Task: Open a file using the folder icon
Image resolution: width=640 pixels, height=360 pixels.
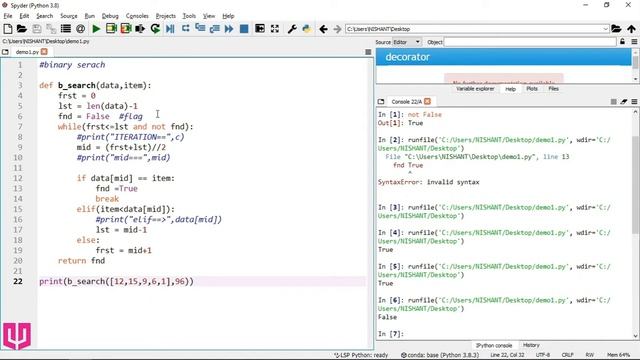Action: [x=22, y=29]
